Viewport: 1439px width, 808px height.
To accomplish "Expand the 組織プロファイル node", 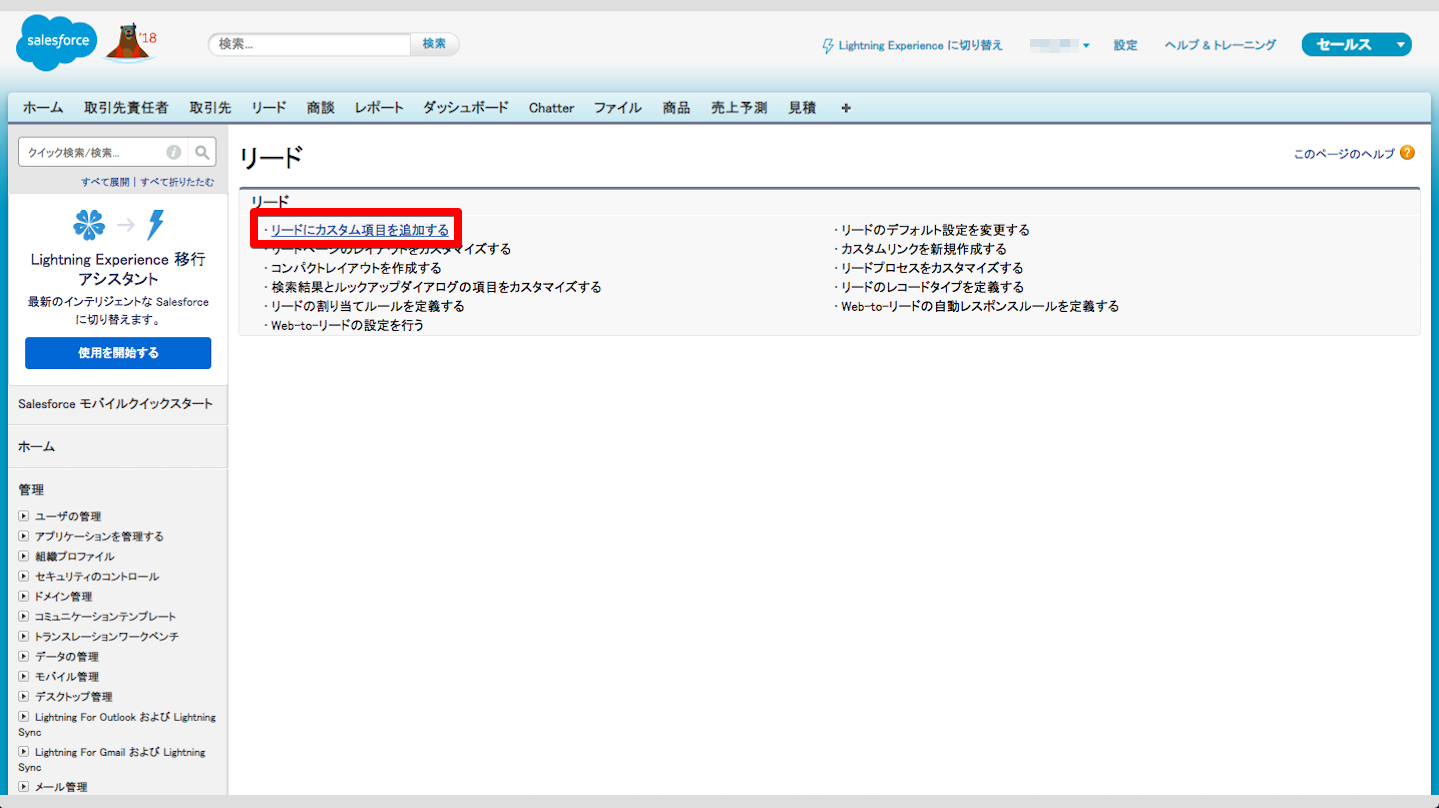I will coord(24,556).
